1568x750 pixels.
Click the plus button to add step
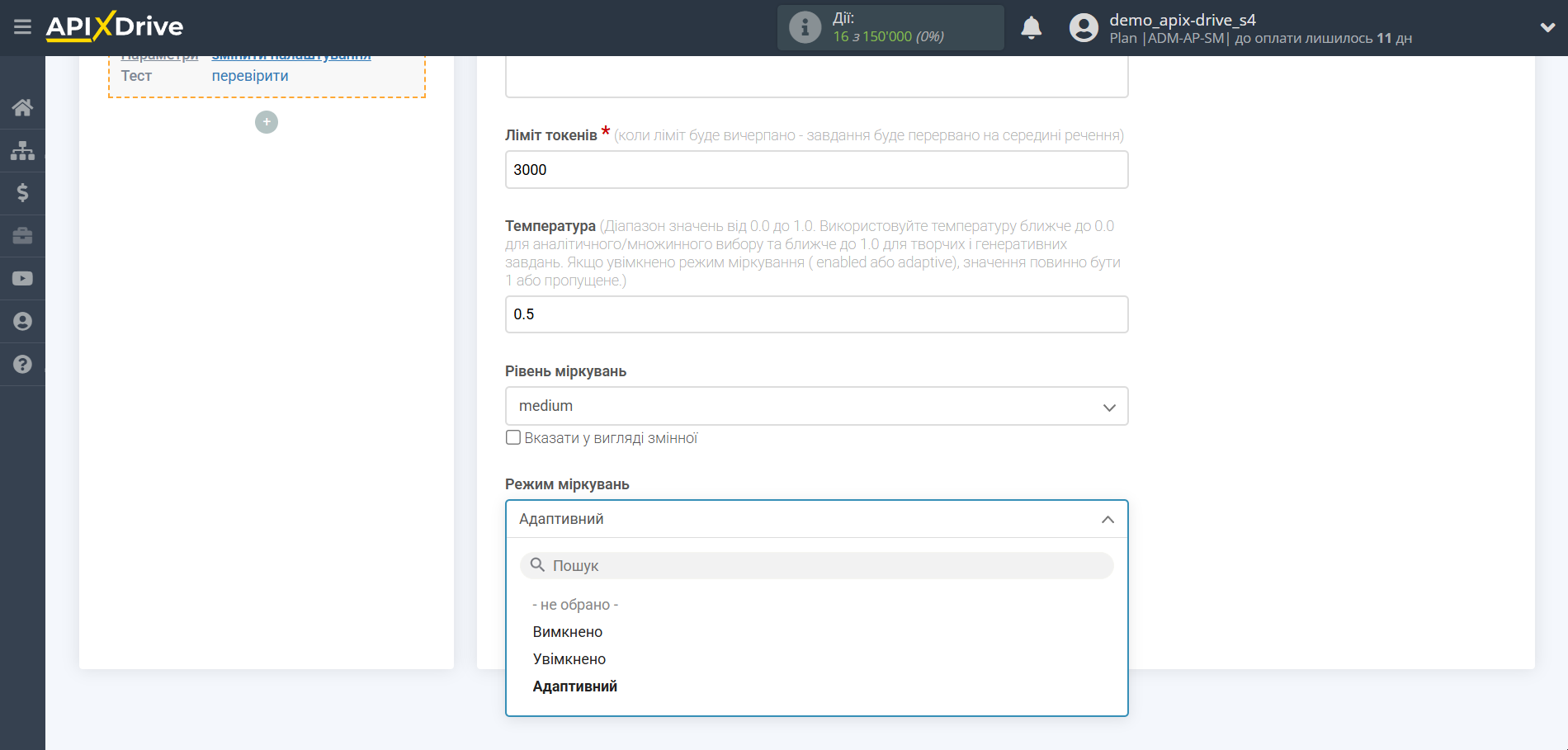pos(266,122)
